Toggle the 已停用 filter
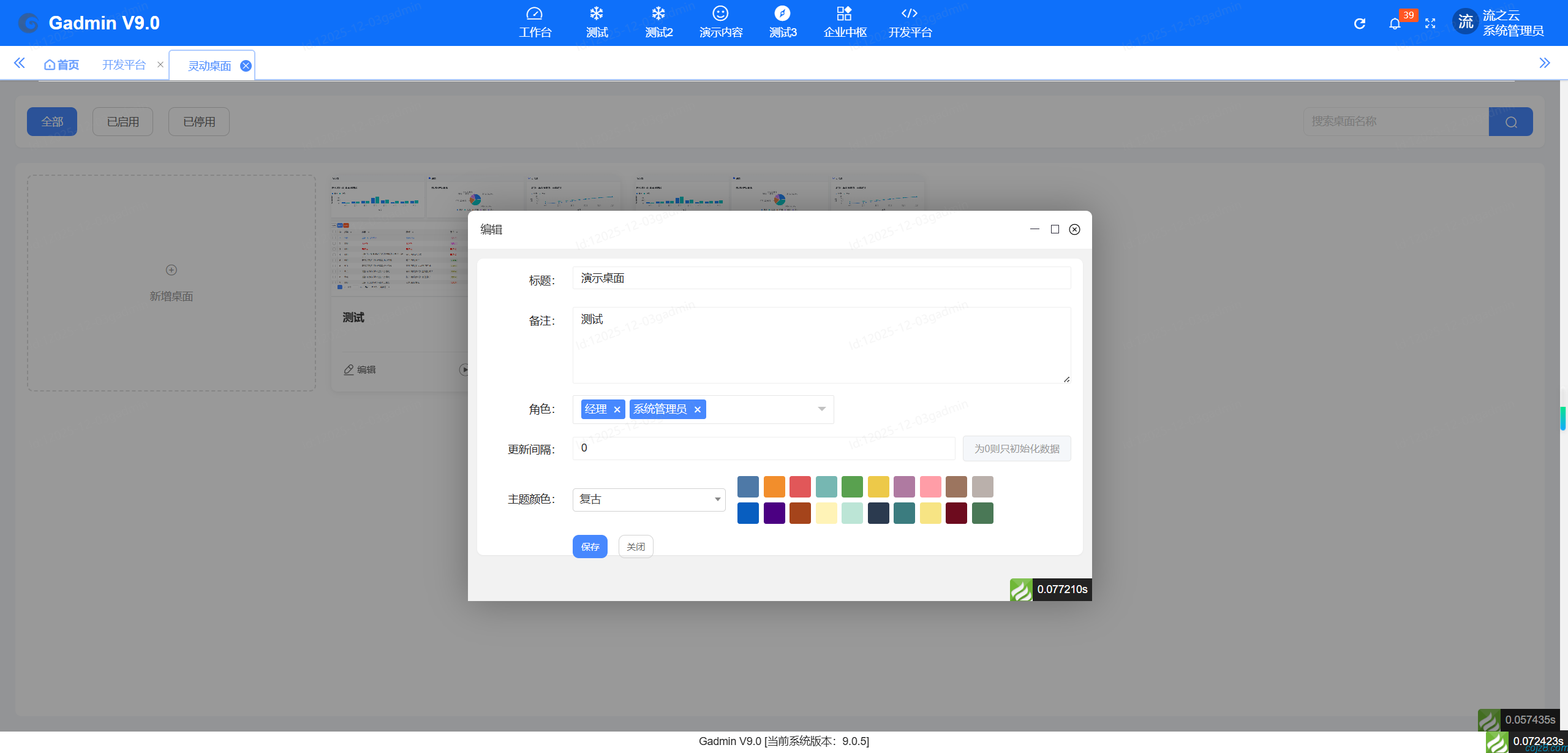Image resolution: width=1568 pixels, height=753 pixels. 198,121
